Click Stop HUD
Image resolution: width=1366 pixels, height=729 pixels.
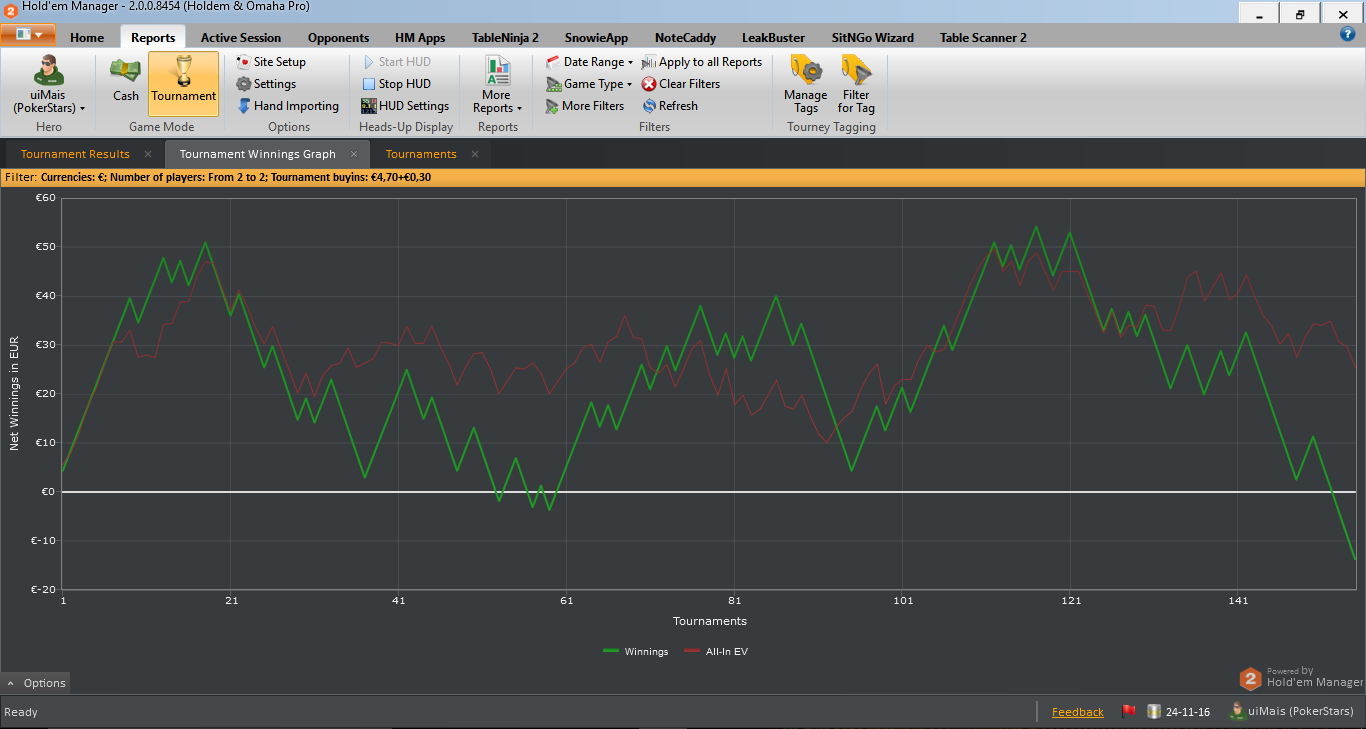coord(397,84)
